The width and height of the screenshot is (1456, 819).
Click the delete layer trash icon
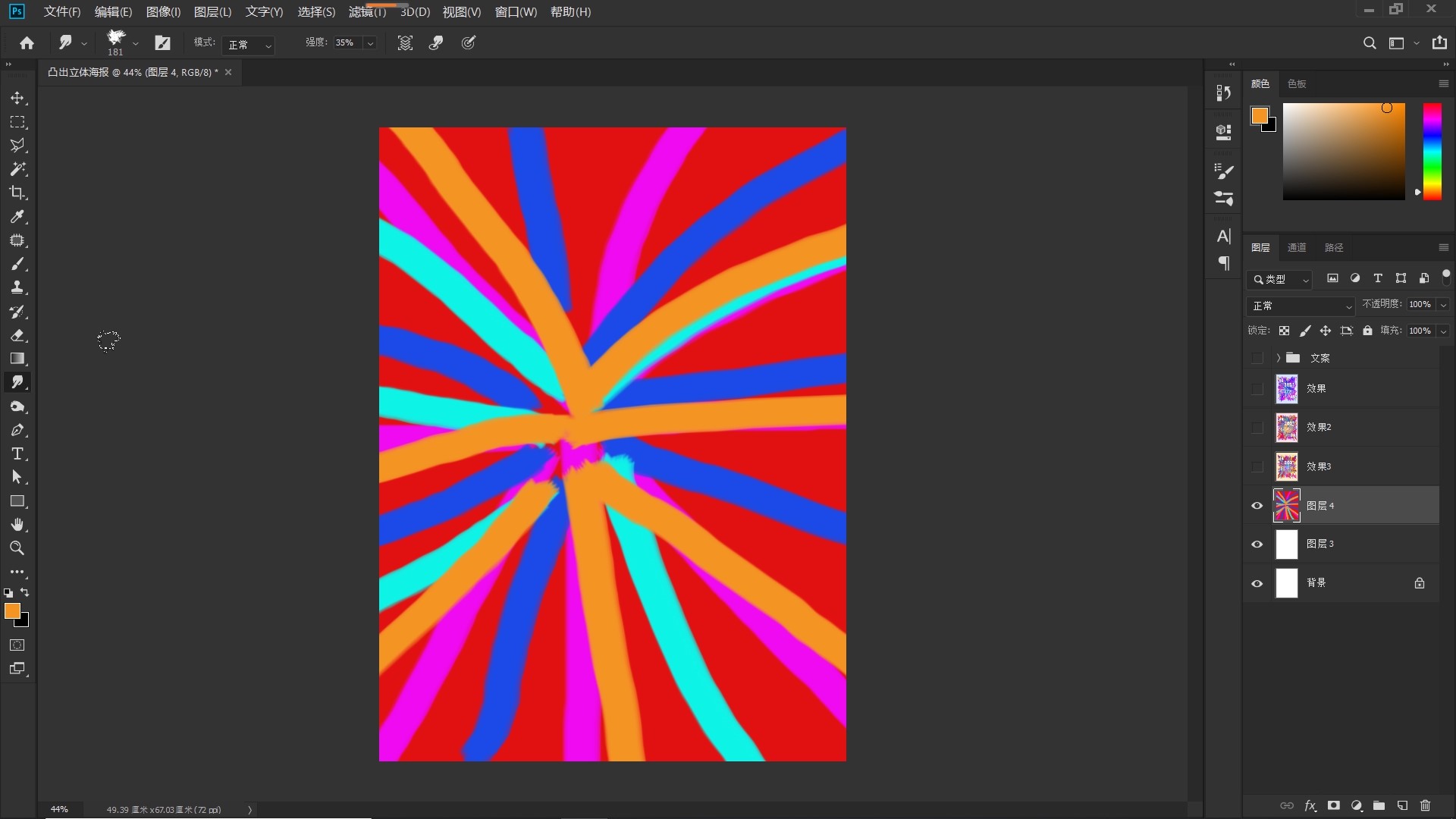[x=1425, y=806]
